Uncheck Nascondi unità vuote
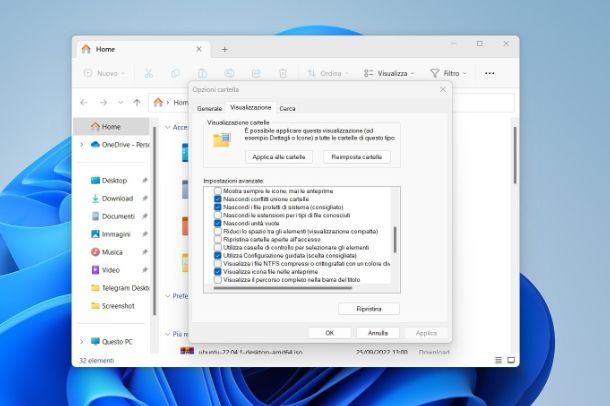 tap(218, 223)
